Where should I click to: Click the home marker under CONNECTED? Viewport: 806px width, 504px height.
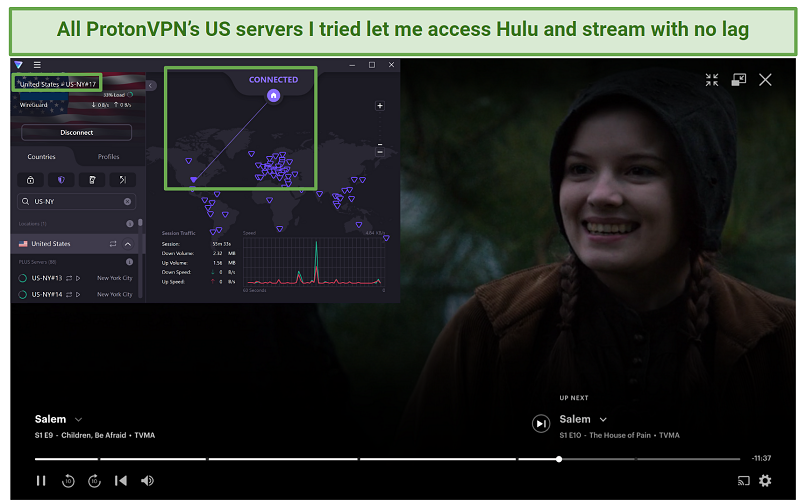(x=273, y=95)
